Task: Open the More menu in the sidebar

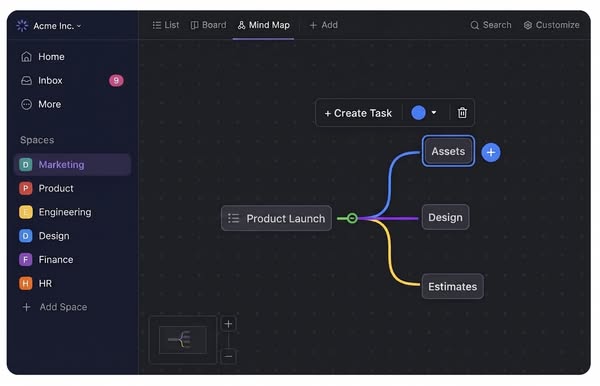Action: point(41,104)
